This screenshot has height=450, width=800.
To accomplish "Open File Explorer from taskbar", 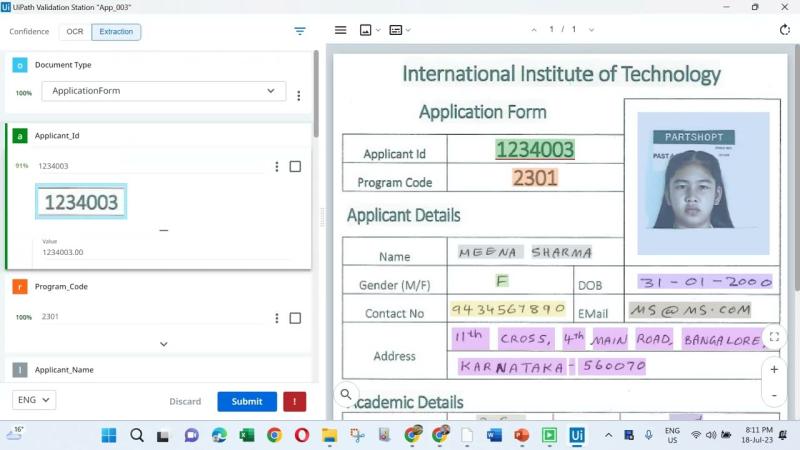I will (330, 435).
